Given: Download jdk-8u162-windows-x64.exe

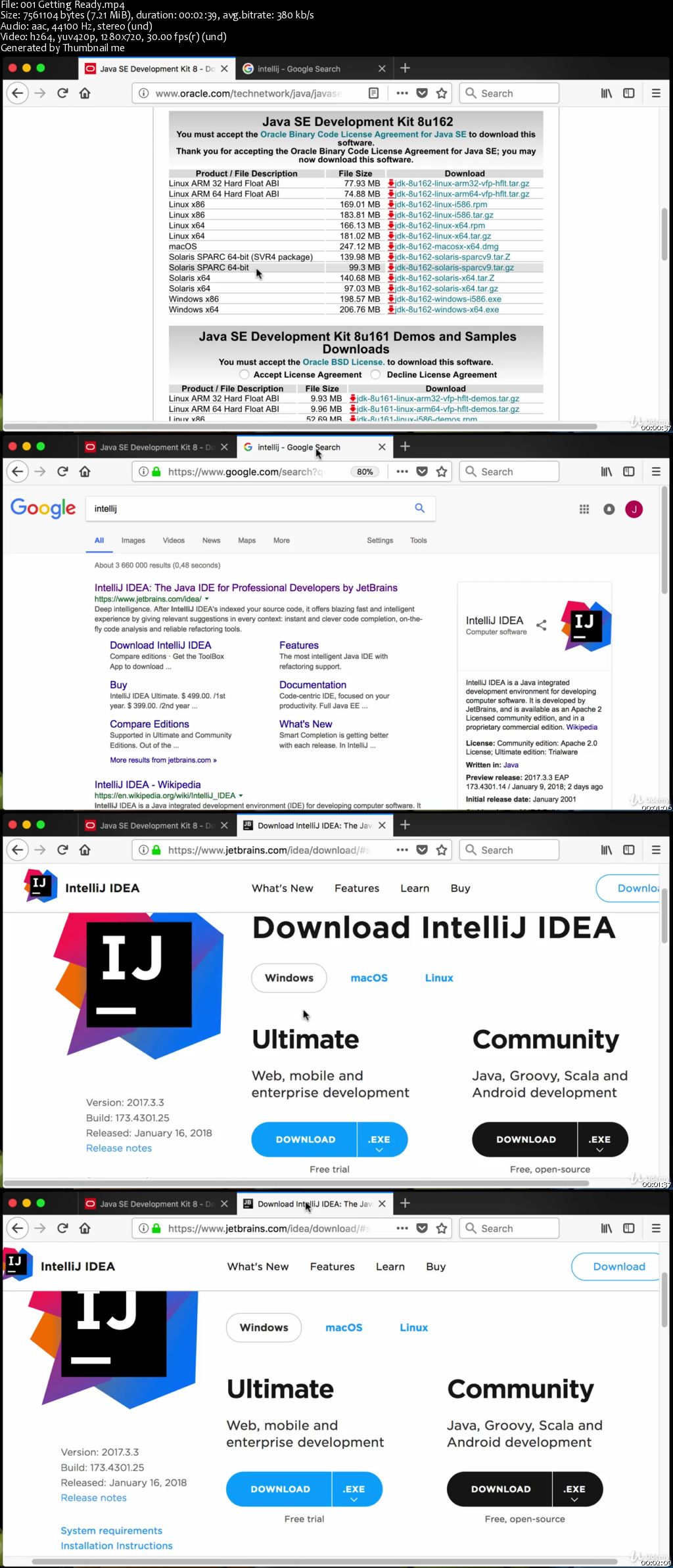Looking at the screenshot, I should 446,309.
